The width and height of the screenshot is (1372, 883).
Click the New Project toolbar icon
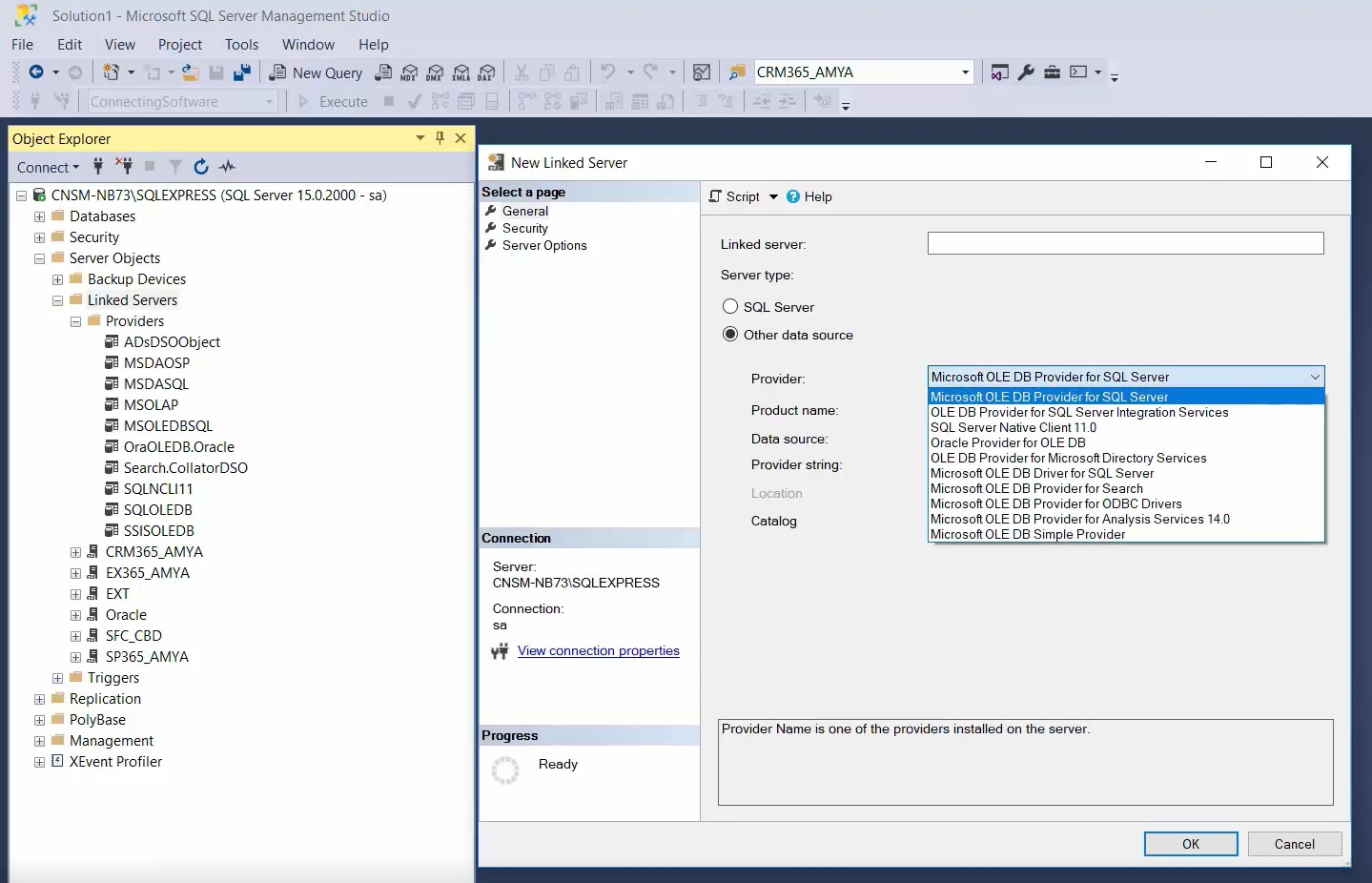(x=111, y=72)
